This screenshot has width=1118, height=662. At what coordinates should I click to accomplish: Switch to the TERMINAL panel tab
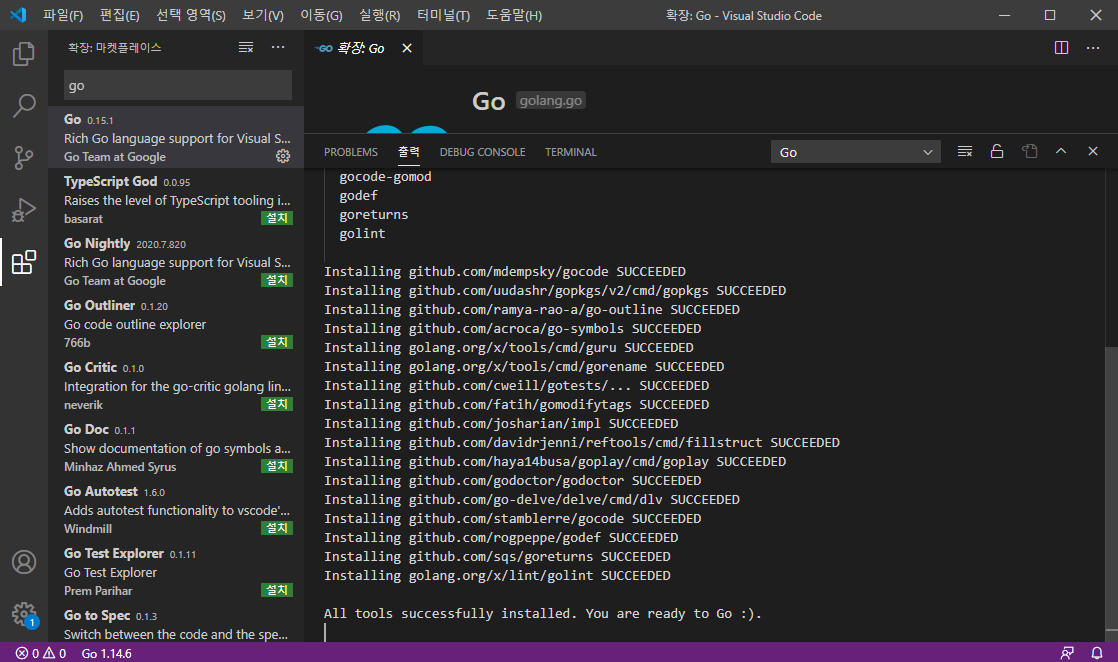tap(570, 152)
